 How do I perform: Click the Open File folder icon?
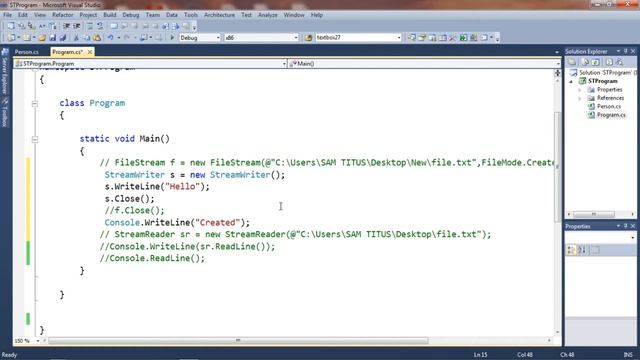tap(42, 38)
